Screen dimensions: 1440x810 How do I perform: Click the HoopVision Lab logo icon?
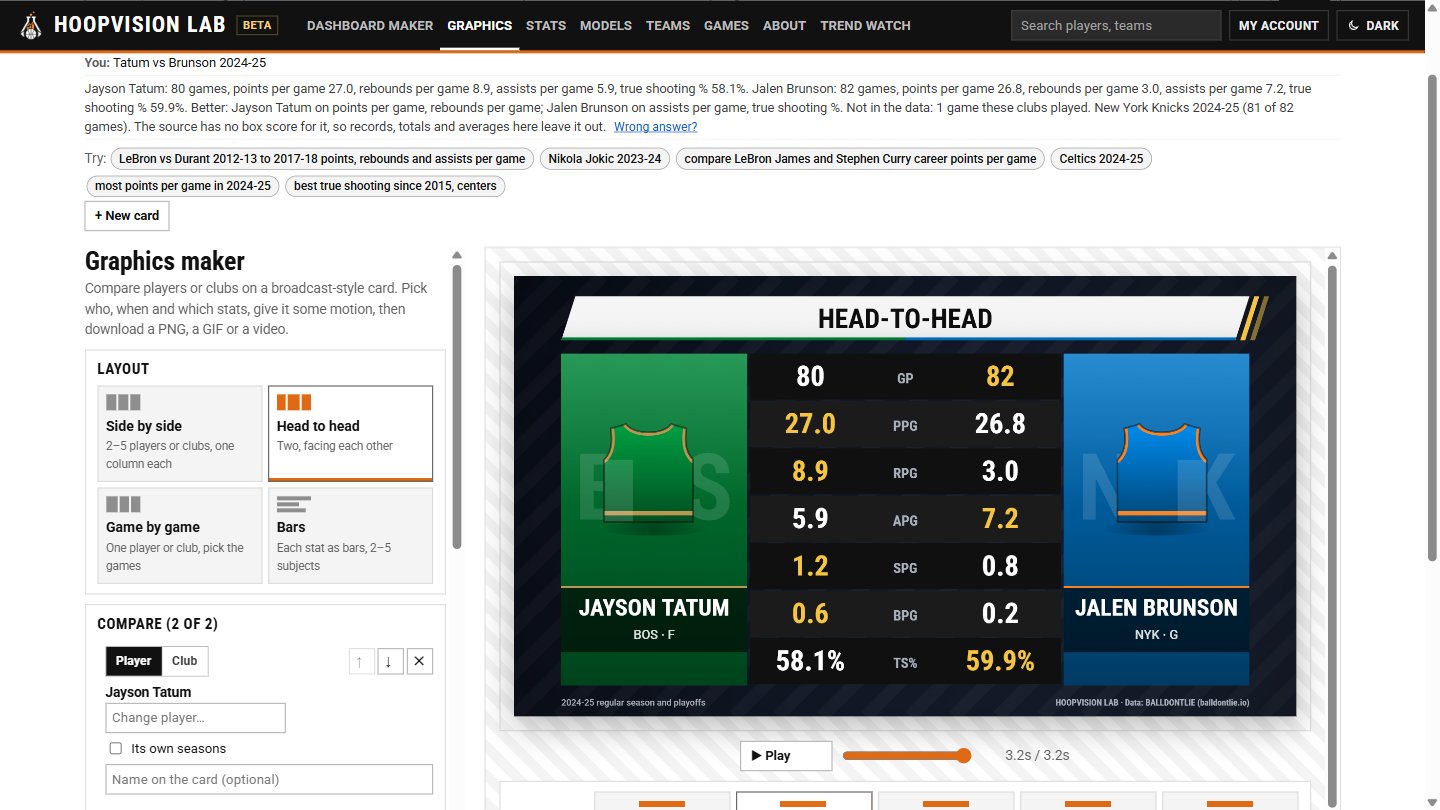[31, 25]
